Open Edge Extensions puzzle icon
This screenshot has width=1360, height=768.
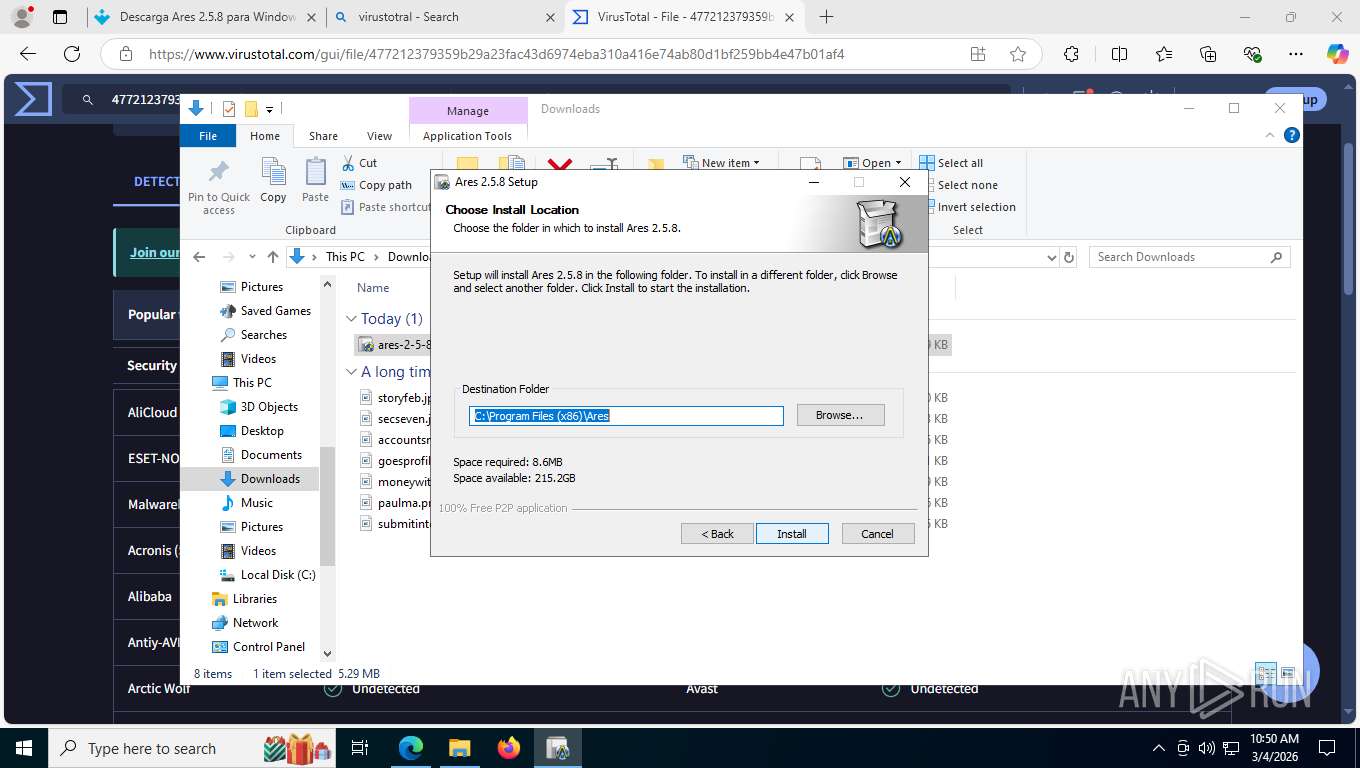coord(1071,54)
